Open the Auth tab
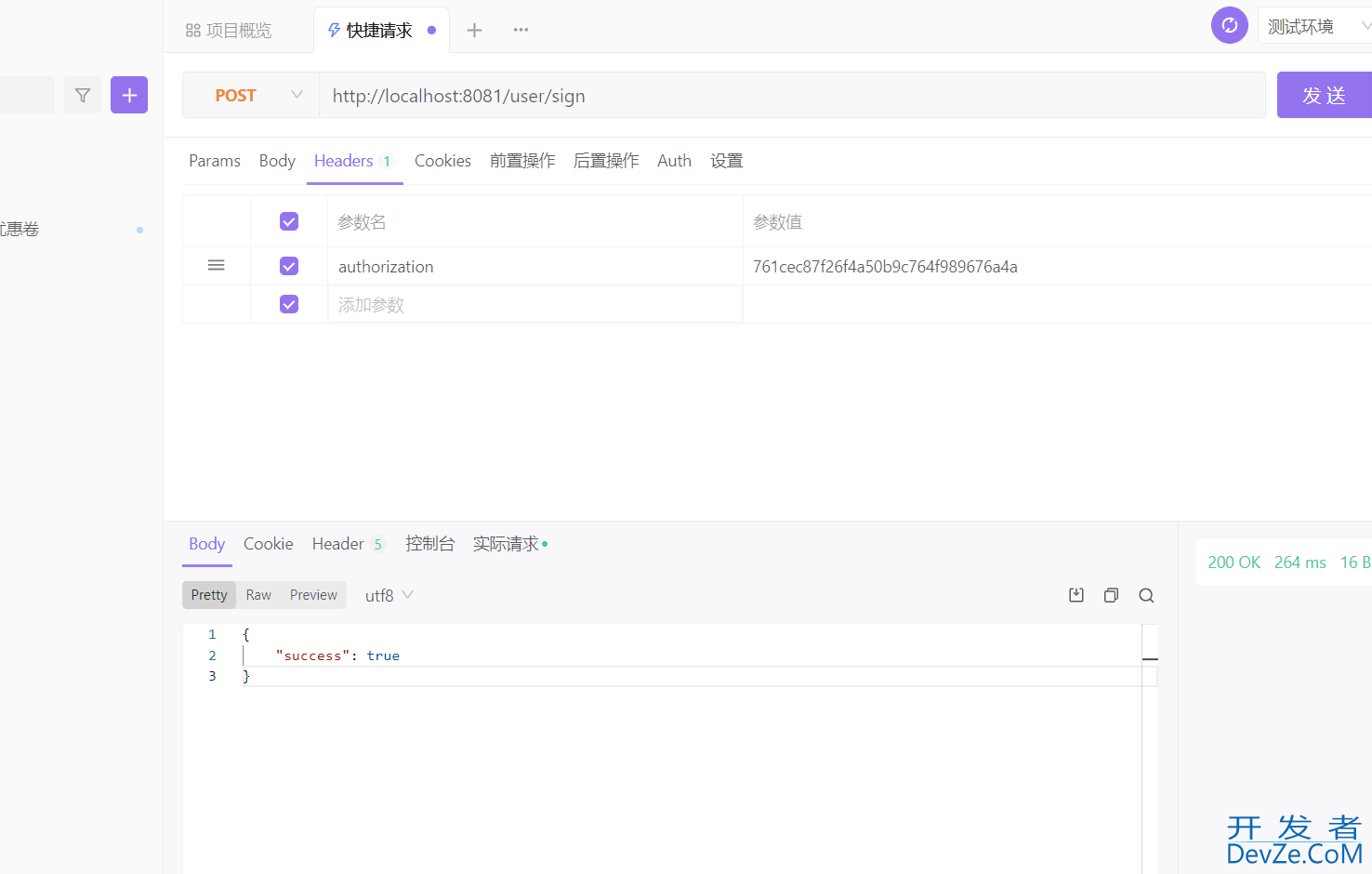The width and height of the screenshot is (1372, 874). pos(674,161)
